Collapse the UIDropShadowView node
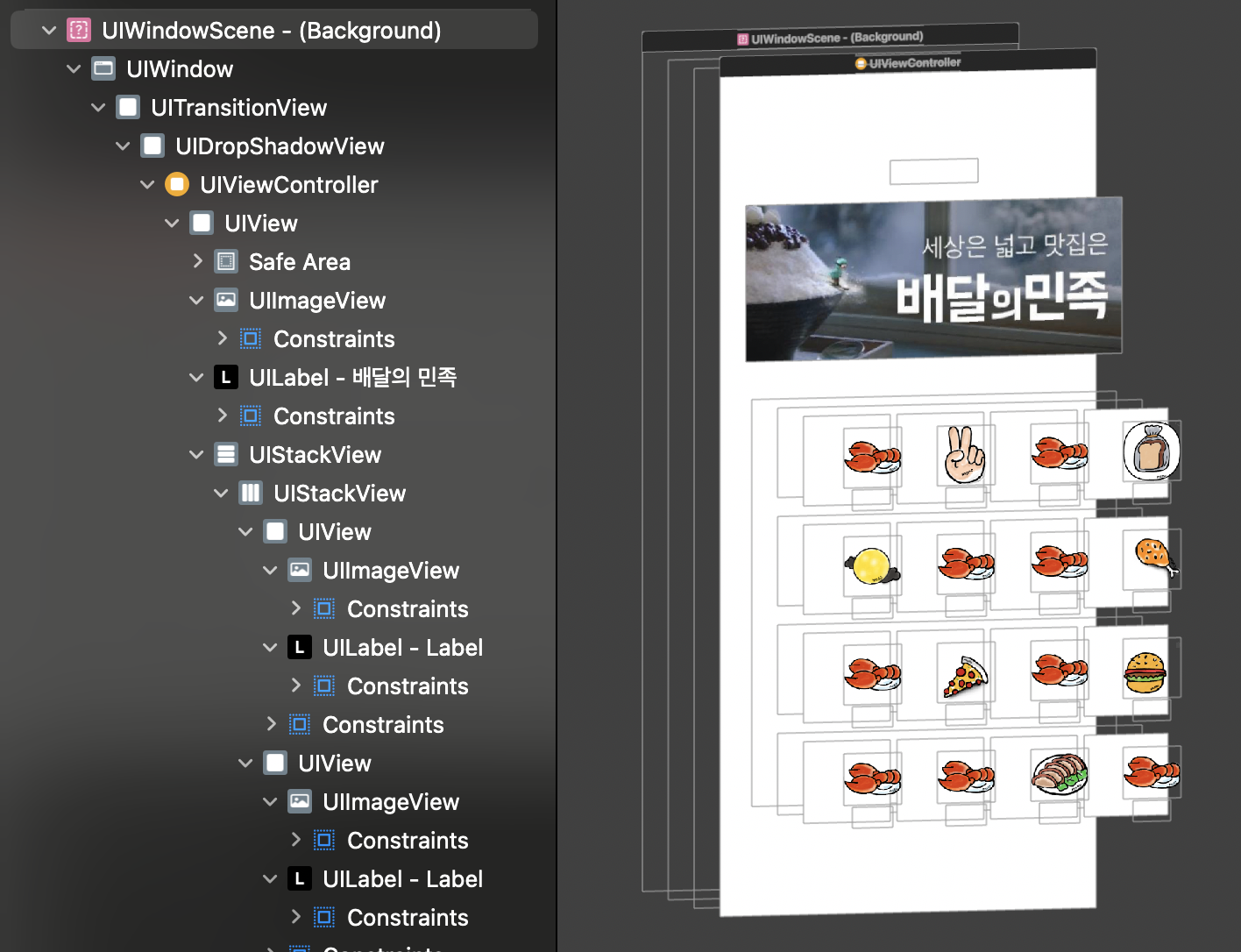 click(123, 146)
